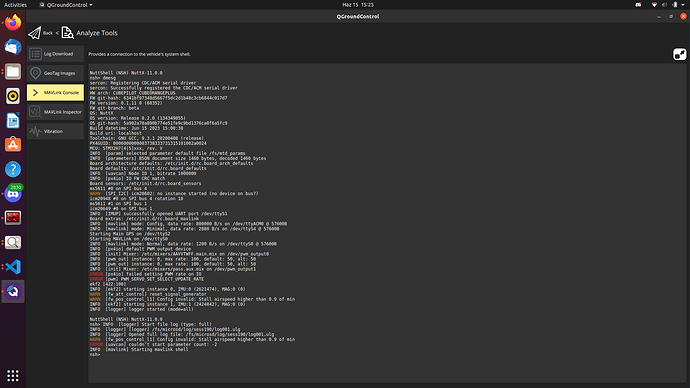The height and width of the screenshot is (388, 690).
Task: Select the Vibration analysis tool
Action: click(55, 131)
